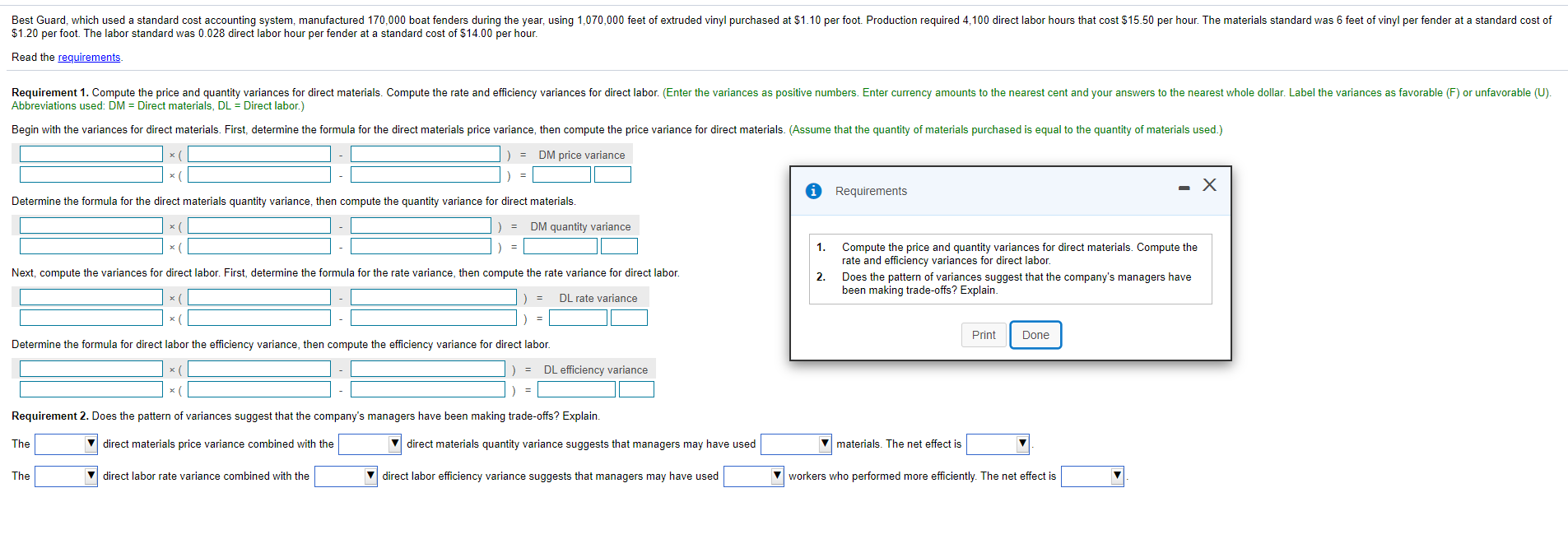This screenshot has width=1568, height=553.
Task: Click DM price variance result amount field
Action: [x=561, y=174]
